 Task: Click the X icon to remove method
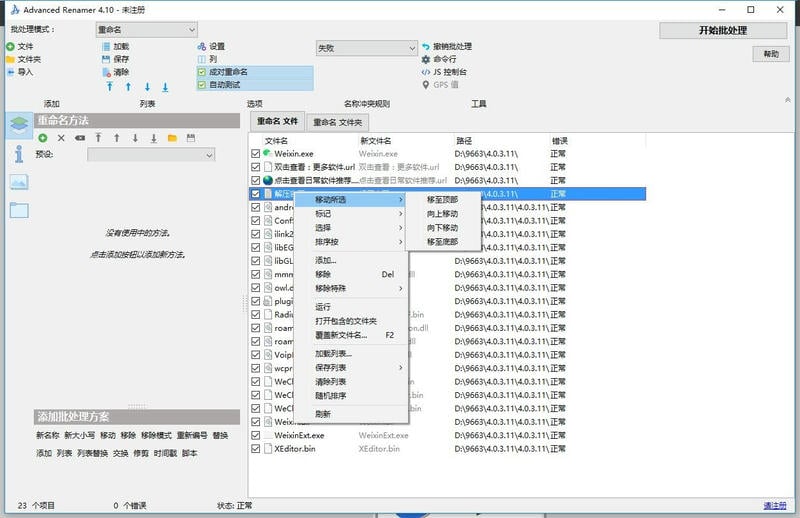pyautogui.click(x=61, y=137)
